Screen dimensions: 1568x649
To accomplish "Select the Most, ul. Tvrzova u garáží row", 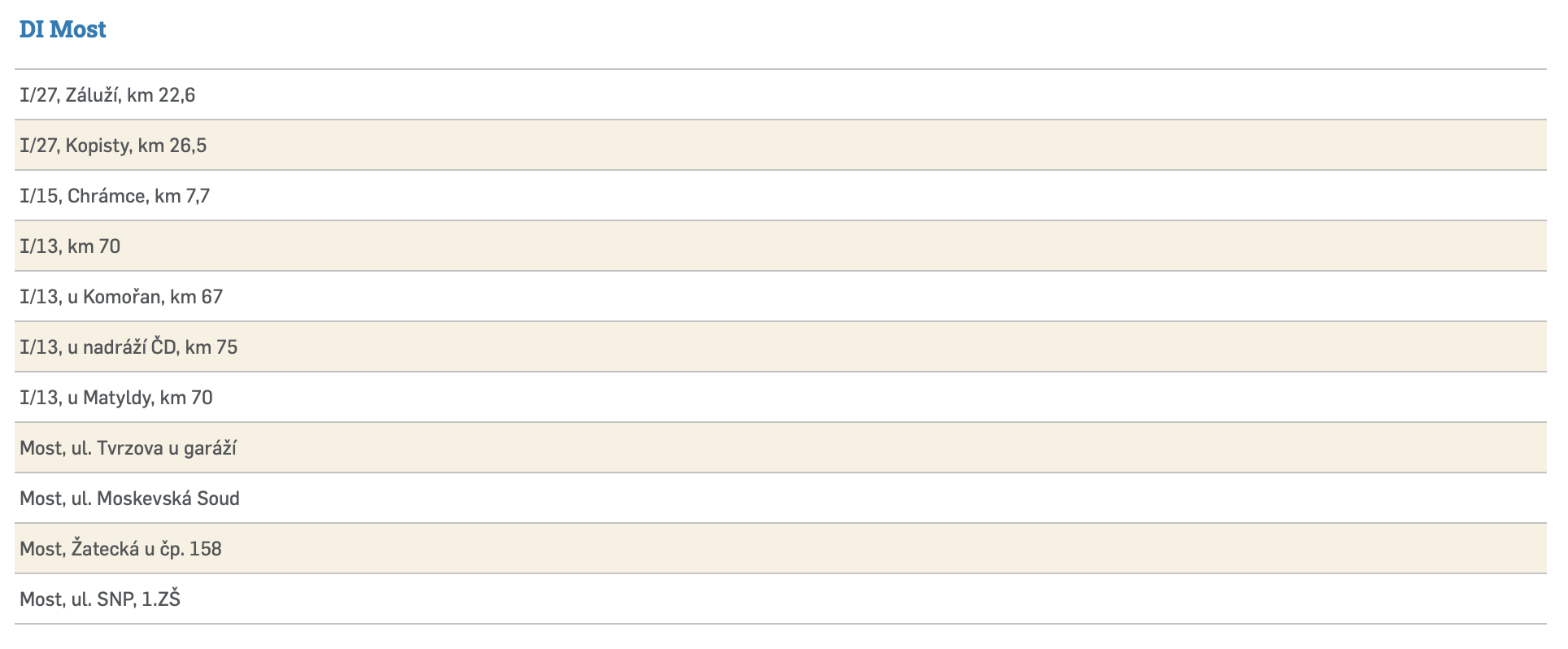I will (x=128, y=448).
